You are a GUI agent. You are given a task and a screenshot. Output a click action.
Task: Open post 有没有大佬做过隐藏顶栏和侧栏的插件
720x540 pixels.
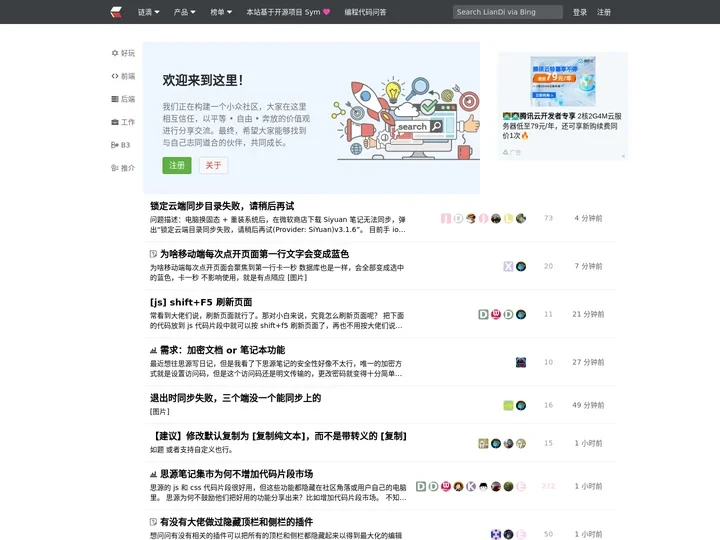[236, 522]
